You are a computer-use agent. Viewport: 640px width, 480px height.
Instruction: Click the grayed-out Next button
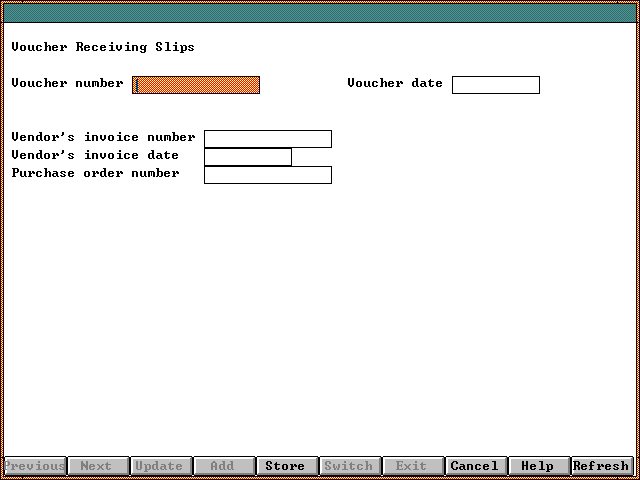[x=96, y=466]
